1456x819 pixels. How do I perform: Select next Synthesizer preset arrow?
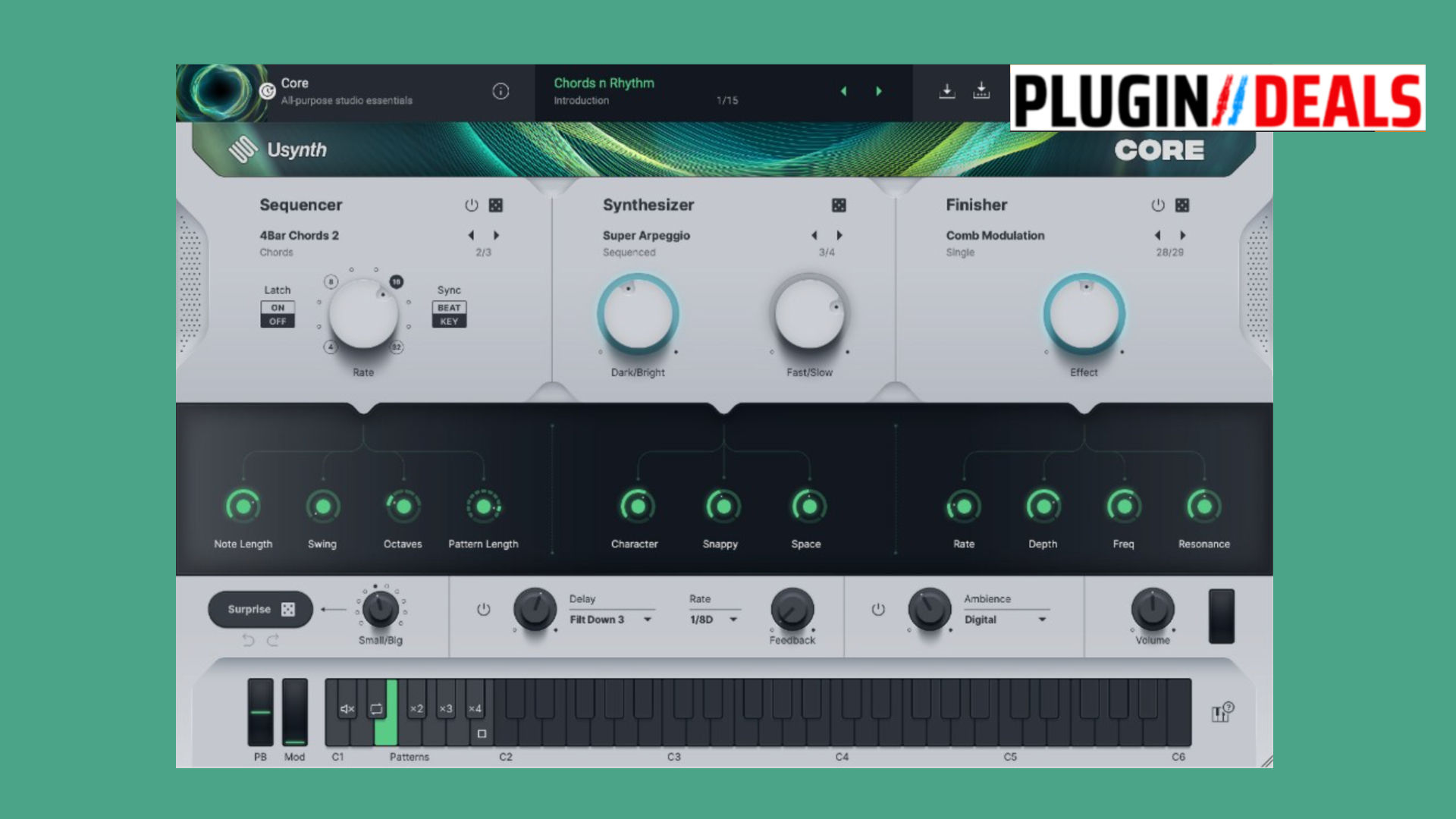(839, 236)
